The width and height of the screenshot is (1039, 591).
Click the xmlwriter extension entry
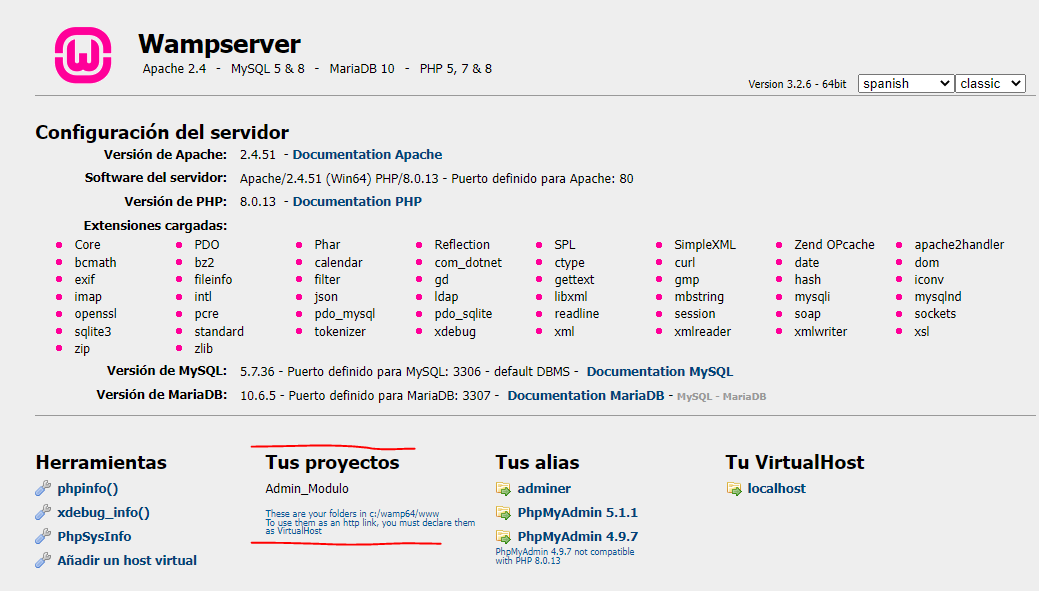point(820,331)
